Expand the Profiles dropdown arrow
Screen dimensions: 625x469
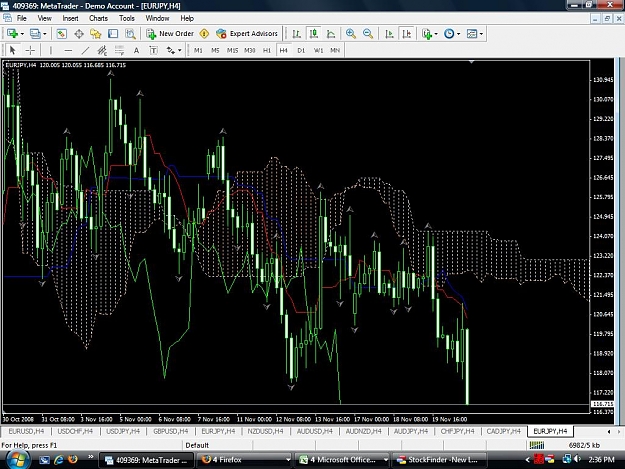click(x=45, y=34)
